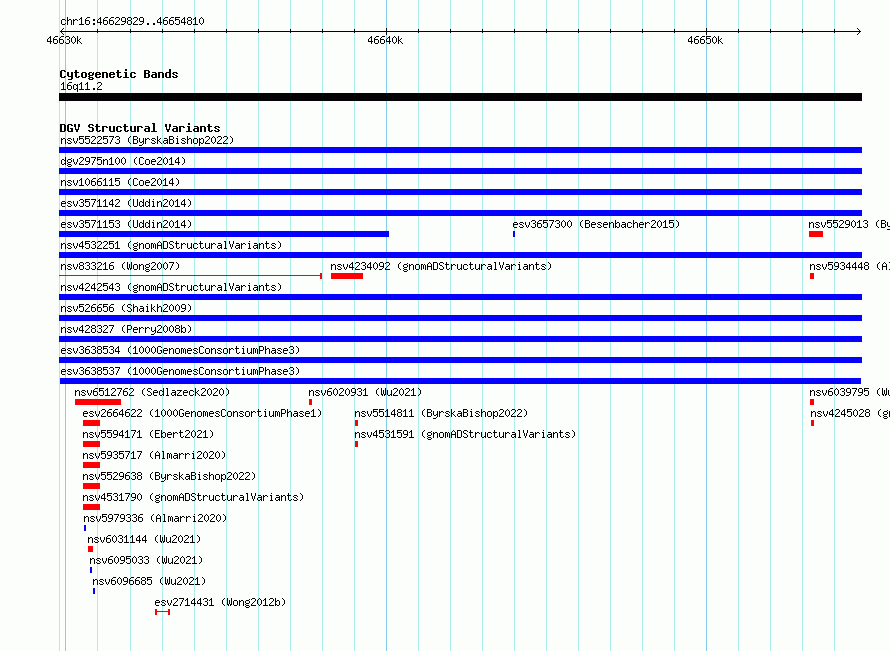This screenshot has width=890, height=651.
Task: Open the esv3571153 (Uddin2014) variant label
Action: point(126,224)
